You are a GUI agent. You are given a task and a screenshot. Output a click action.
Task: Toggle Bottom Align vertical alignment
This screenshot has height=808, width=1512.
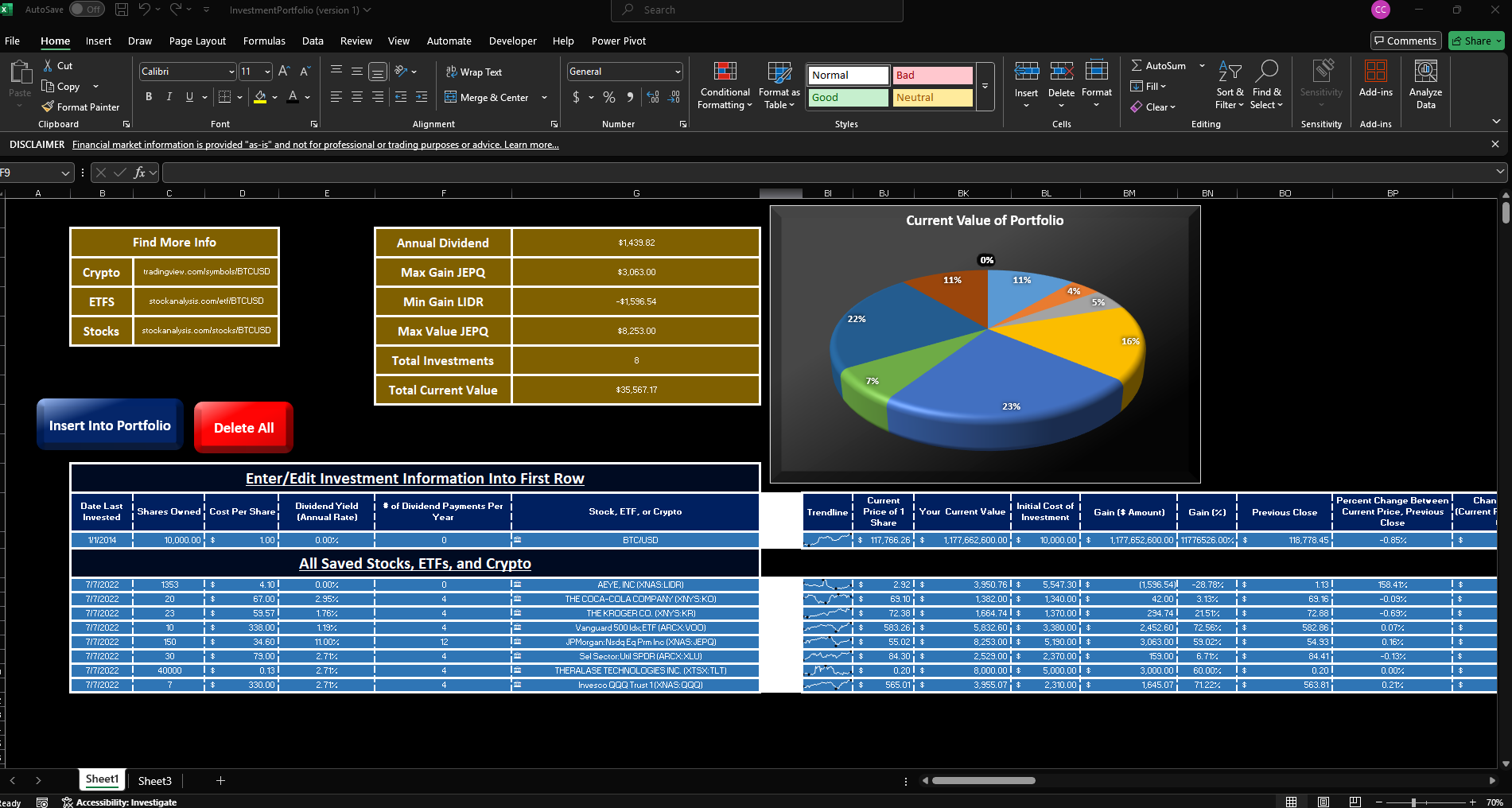pyautogui.click(x=378, y=72)
